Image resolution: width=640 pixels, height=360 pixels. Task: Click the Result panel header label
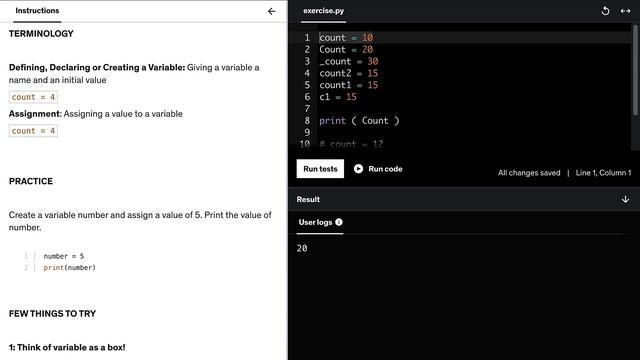308,199
